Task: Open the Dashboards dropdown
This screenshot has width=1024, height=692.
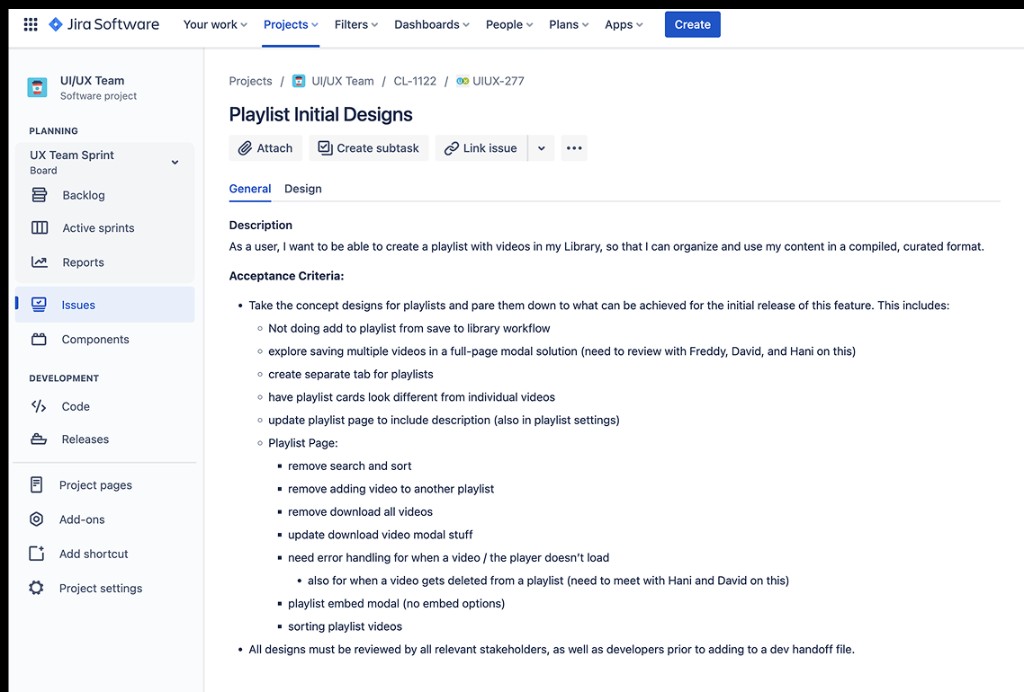Action: (x=430, y=24)
